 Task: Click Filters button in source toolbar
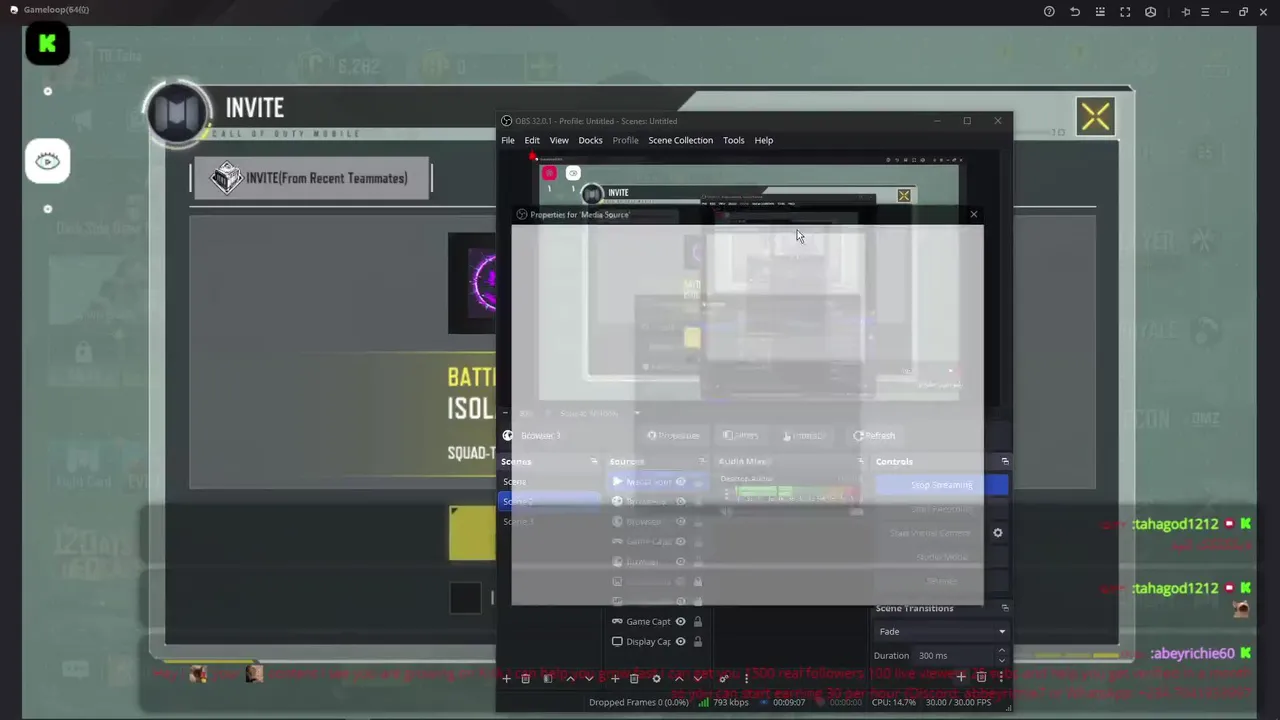point(741,435)
